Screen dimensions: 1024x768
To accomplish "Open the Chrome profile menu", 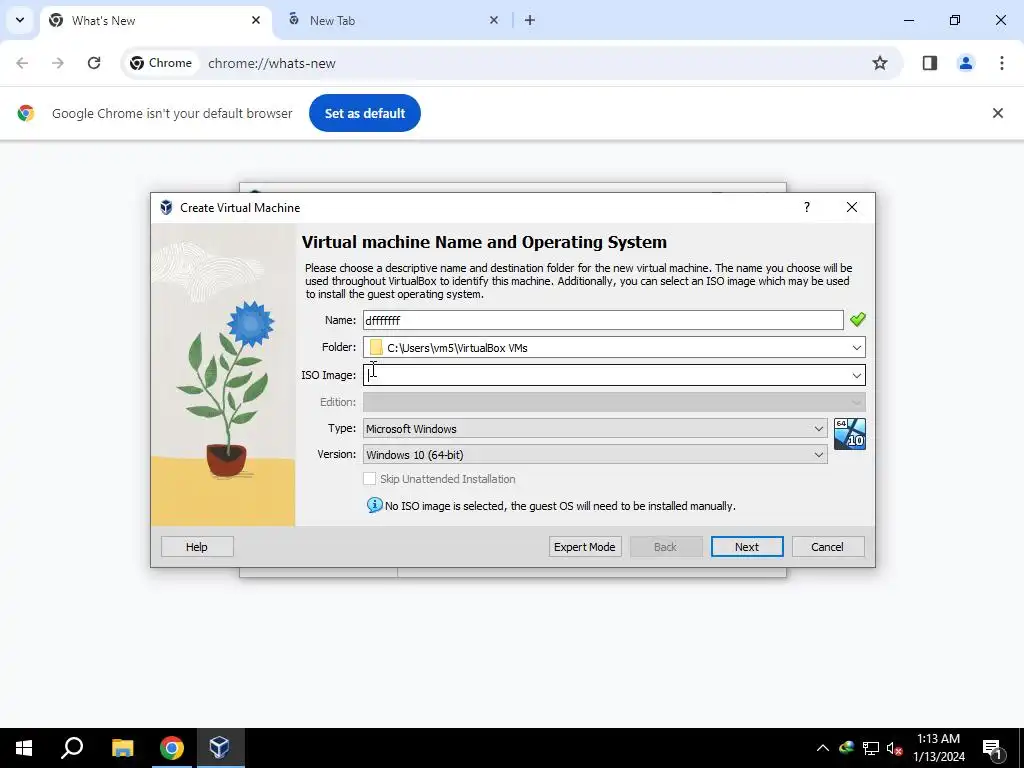I will tap(965, 63).
